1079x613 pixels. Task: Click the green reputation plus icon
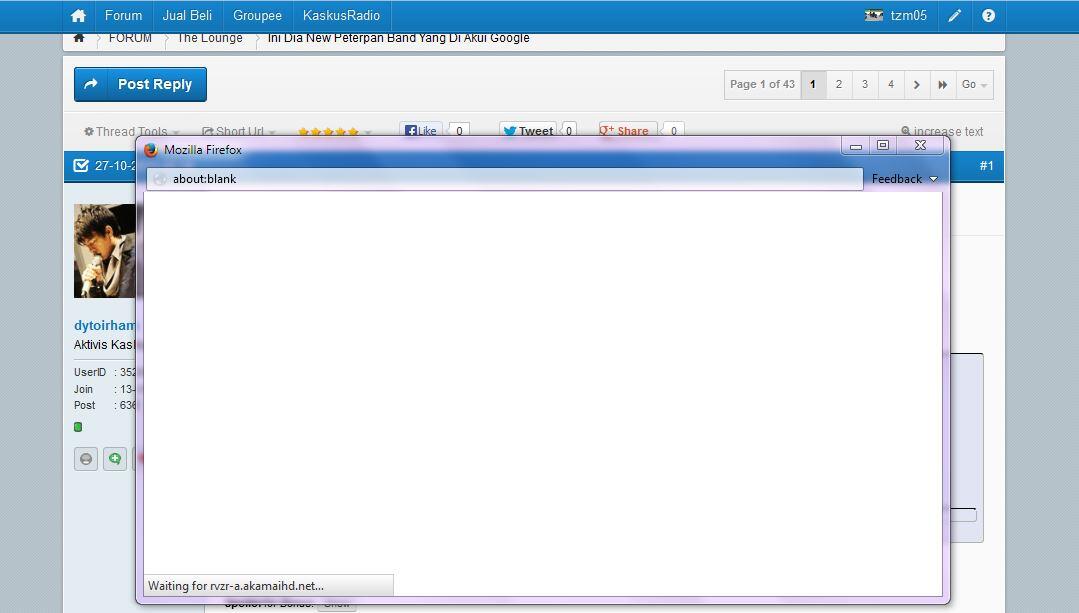tap(115, 459)
